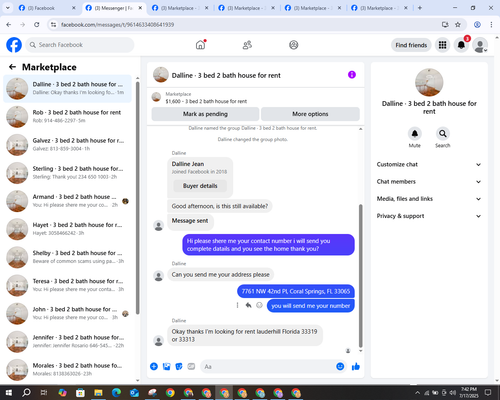React to 'you will send me your number'

pos(259,305)
